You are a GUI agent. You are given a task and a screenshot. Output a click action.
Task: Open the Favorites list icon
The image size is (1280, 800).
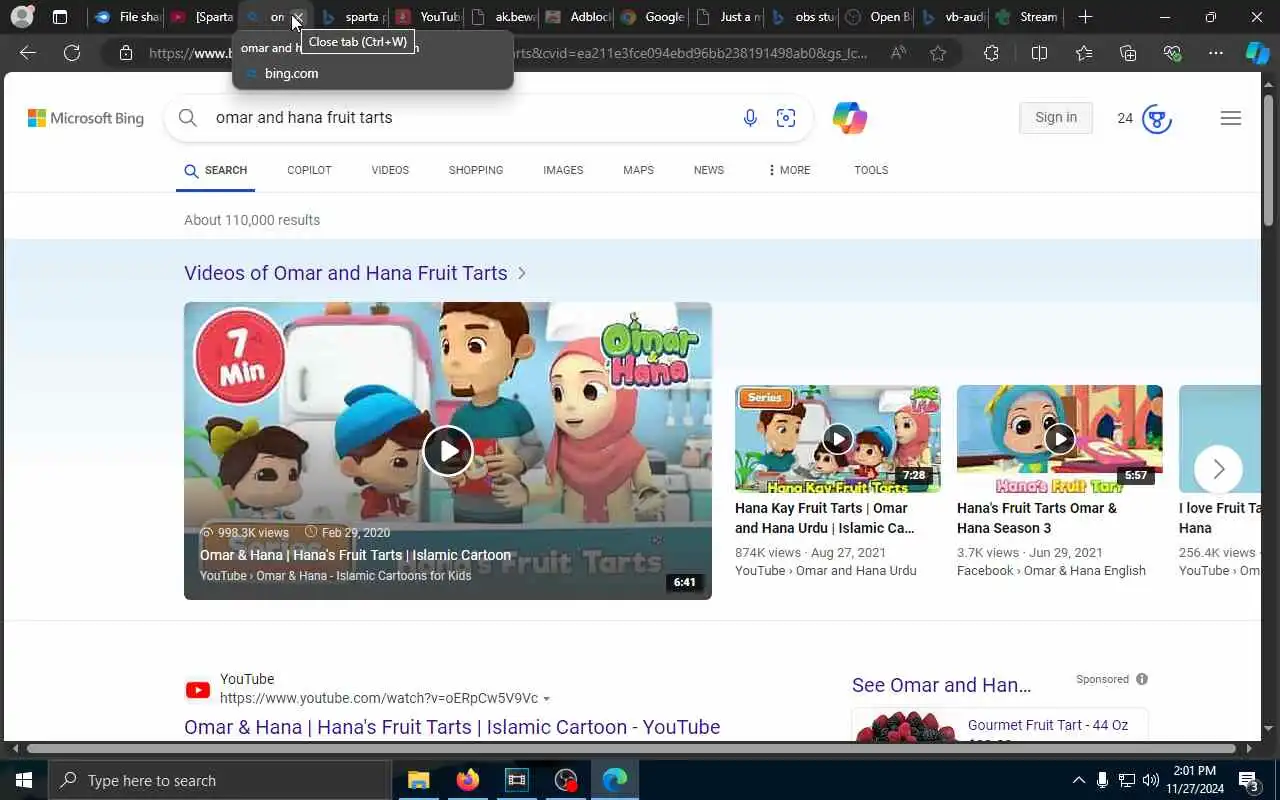(x=1084, y=53)
